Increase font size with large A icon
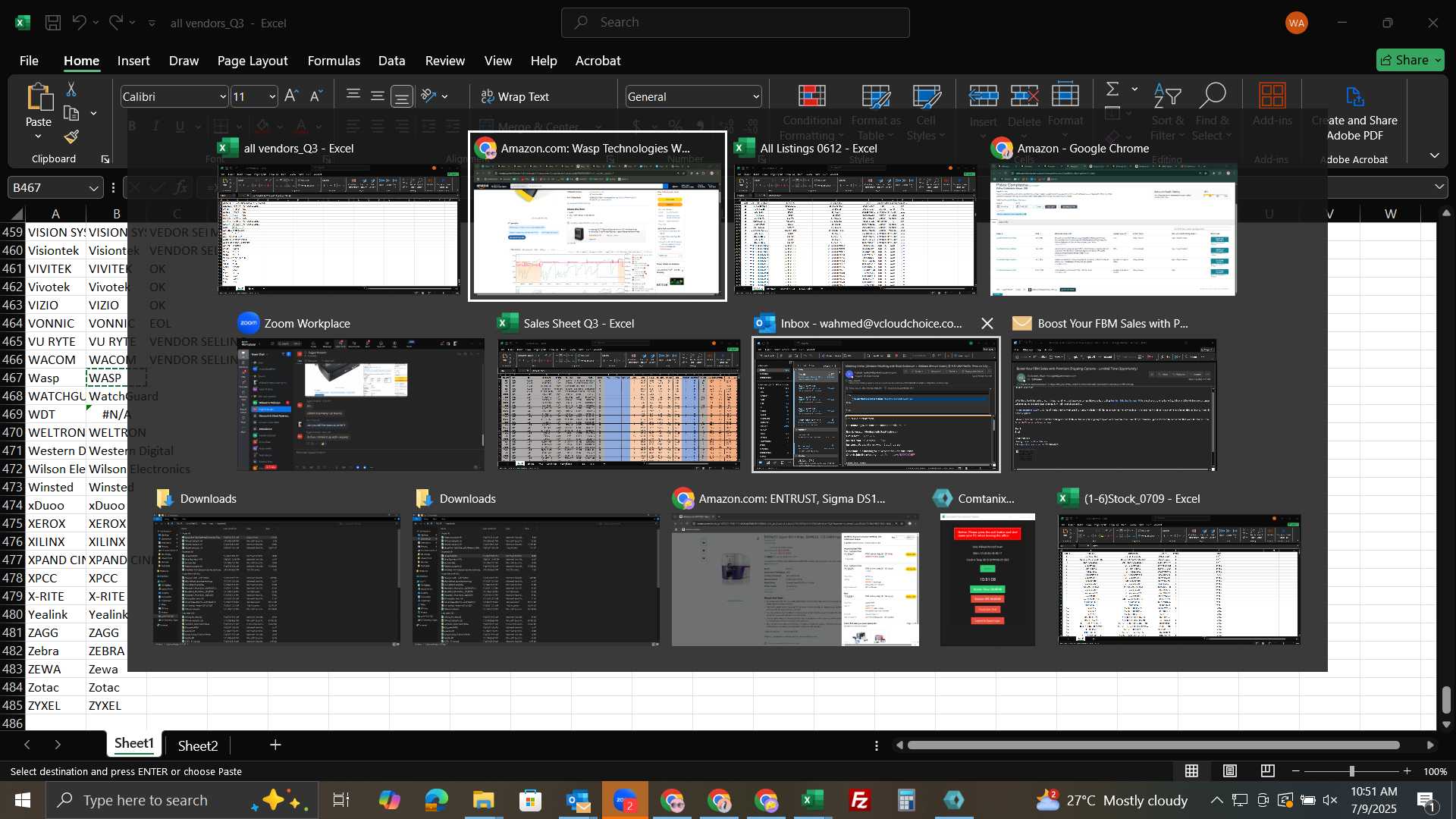 pos(291,96)
